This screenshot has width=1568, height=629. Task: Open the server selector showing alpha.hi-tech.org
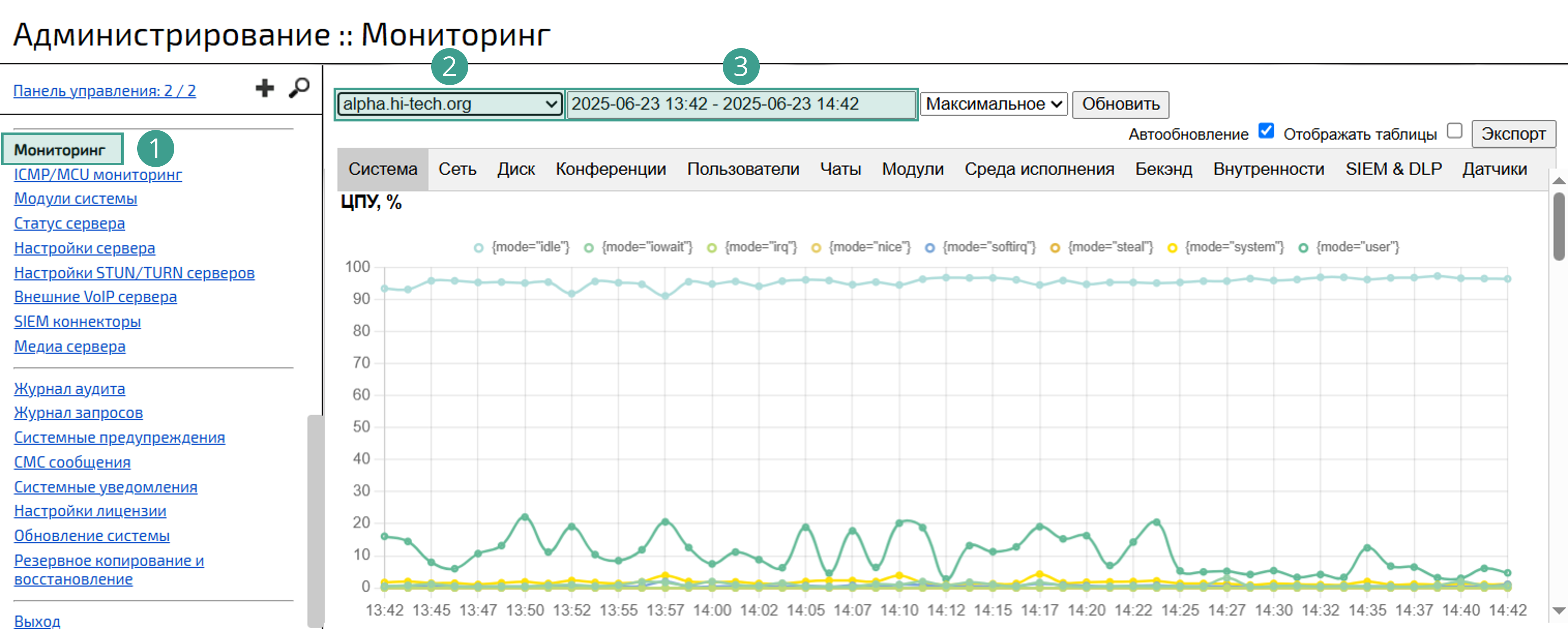click(x=449, y=104)
